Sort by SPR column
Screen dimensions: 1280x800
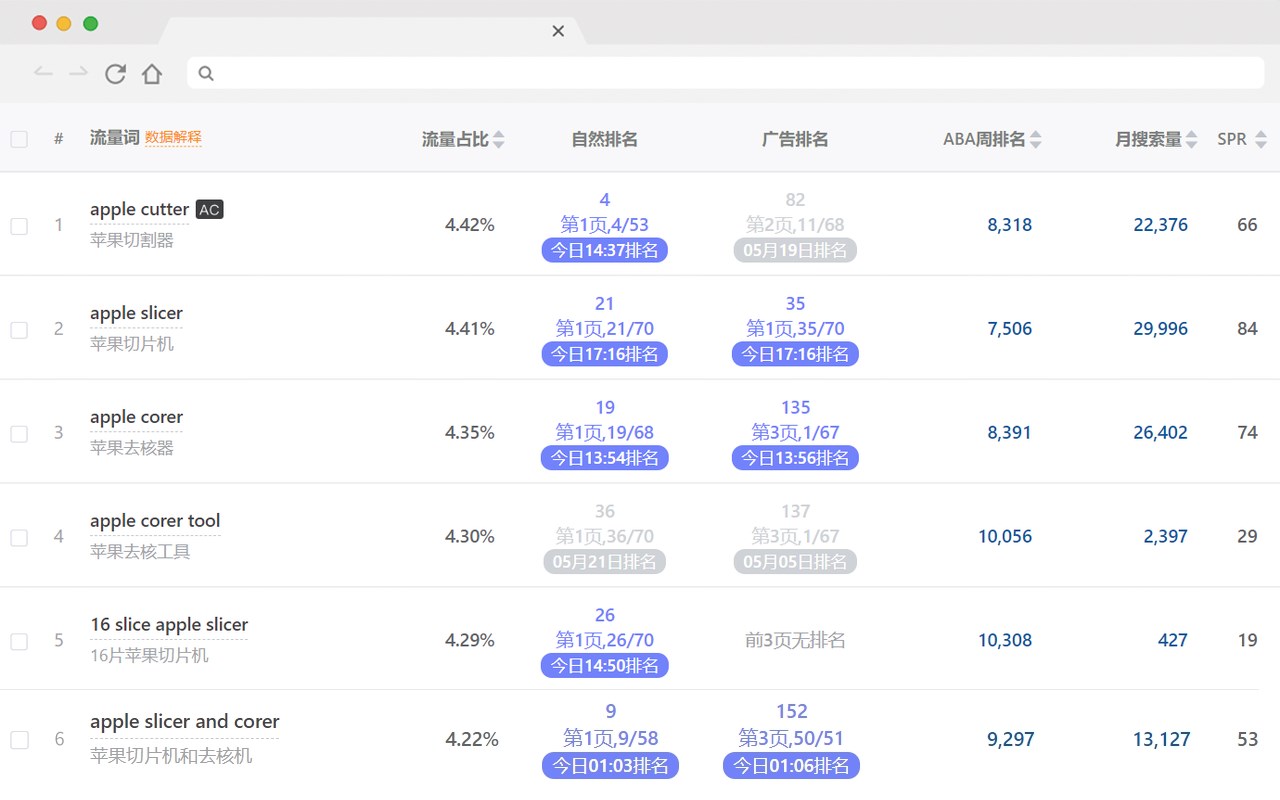point(1261,140)
